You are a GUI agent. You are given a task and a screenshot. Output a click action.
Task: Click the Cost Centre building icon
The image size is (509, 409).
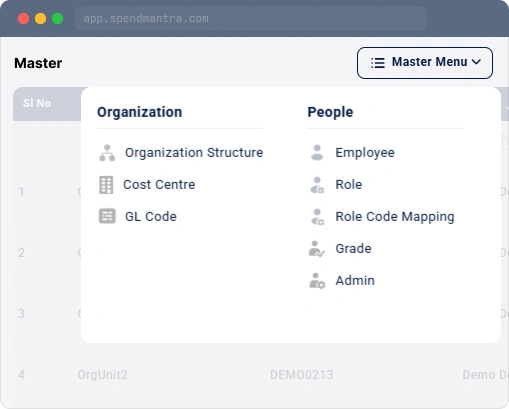[x=106, y=185]
